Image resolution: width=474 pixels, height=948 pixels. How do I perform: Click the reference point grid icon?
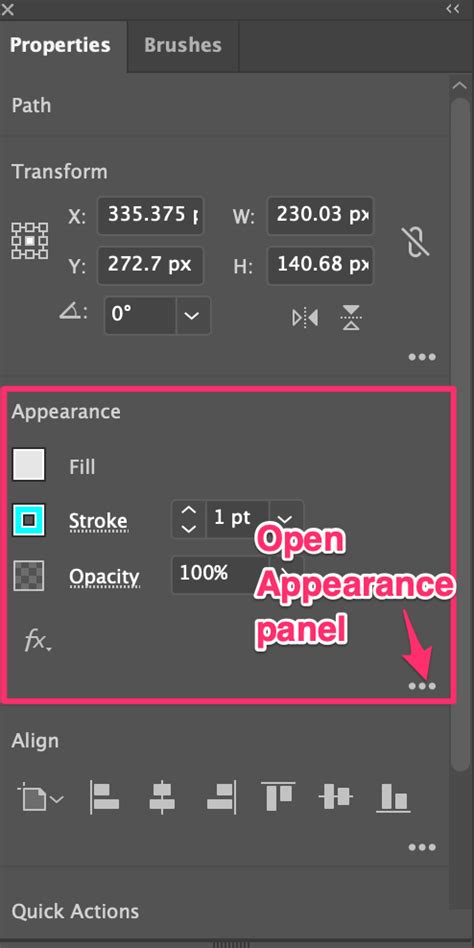[30, 241]
